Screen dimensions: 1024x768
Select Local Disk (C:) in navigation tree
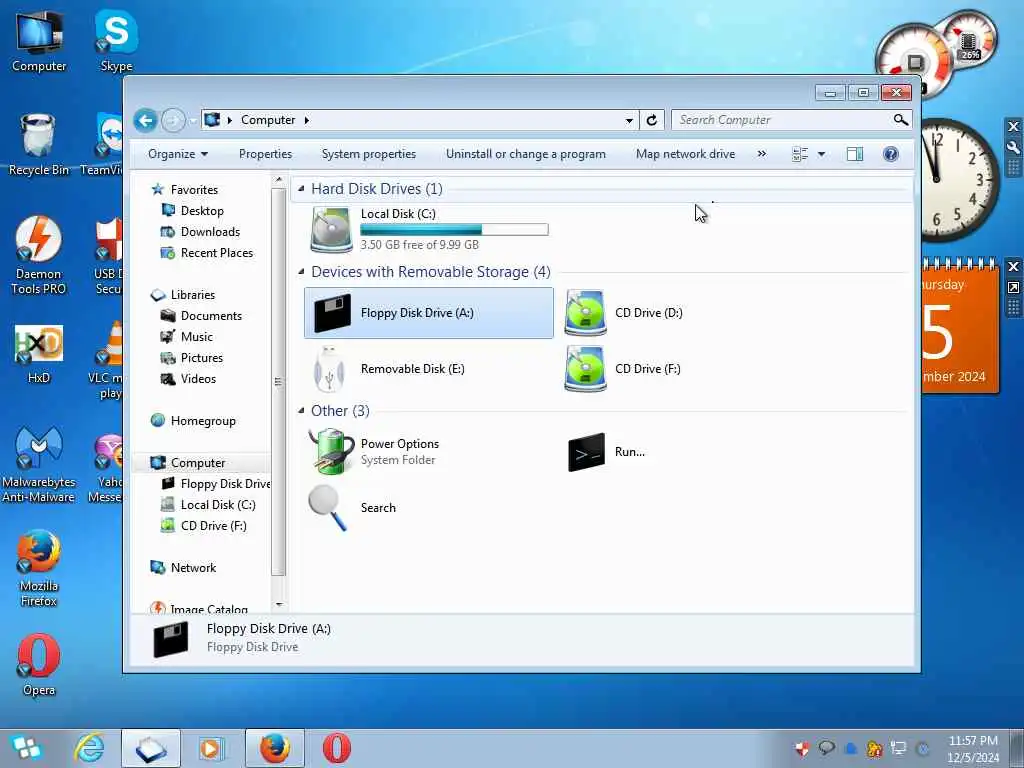(218, 505)
